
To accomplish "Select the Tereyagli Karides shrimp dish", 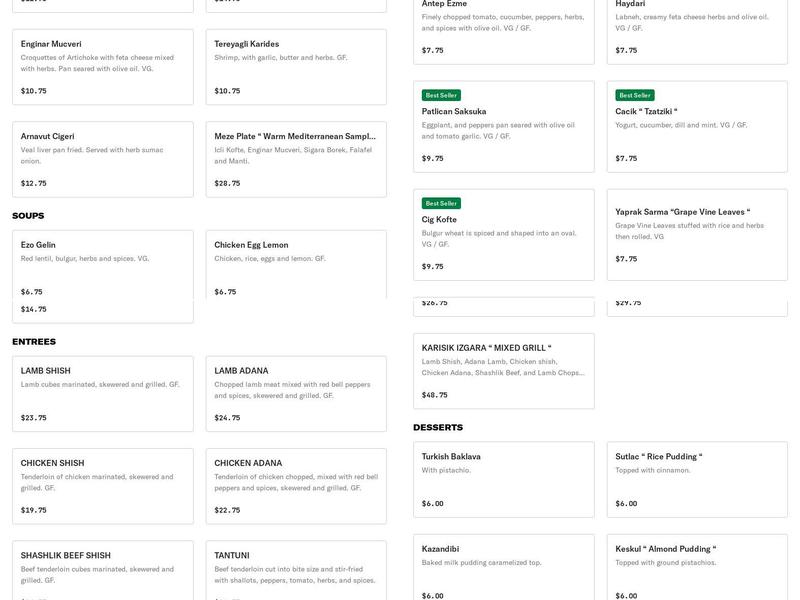I will 296,67.
